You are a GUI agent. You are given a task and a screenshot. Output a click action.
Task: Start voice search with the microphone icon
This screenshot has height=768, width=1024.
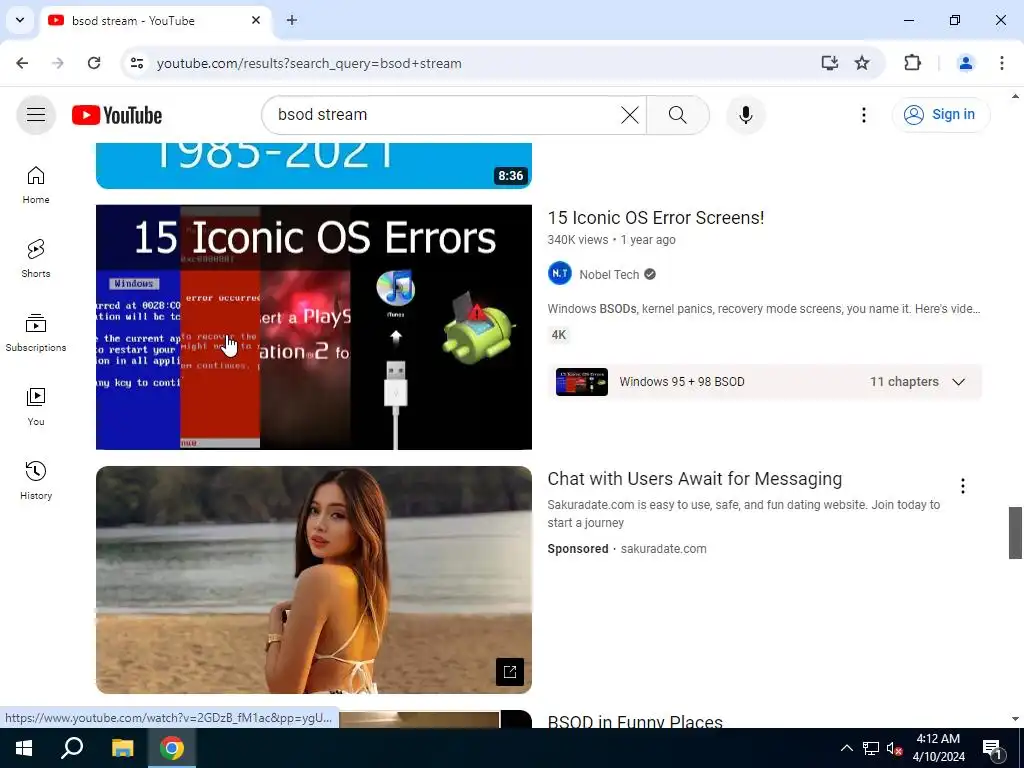746,115
